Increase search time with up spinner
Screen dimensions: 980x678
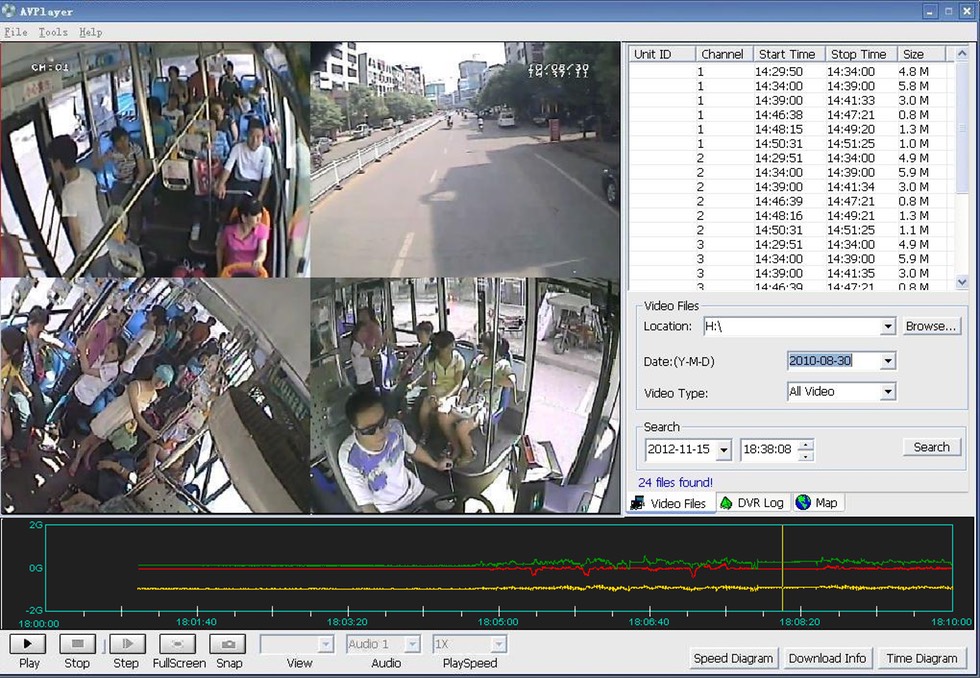click(807, 443)
